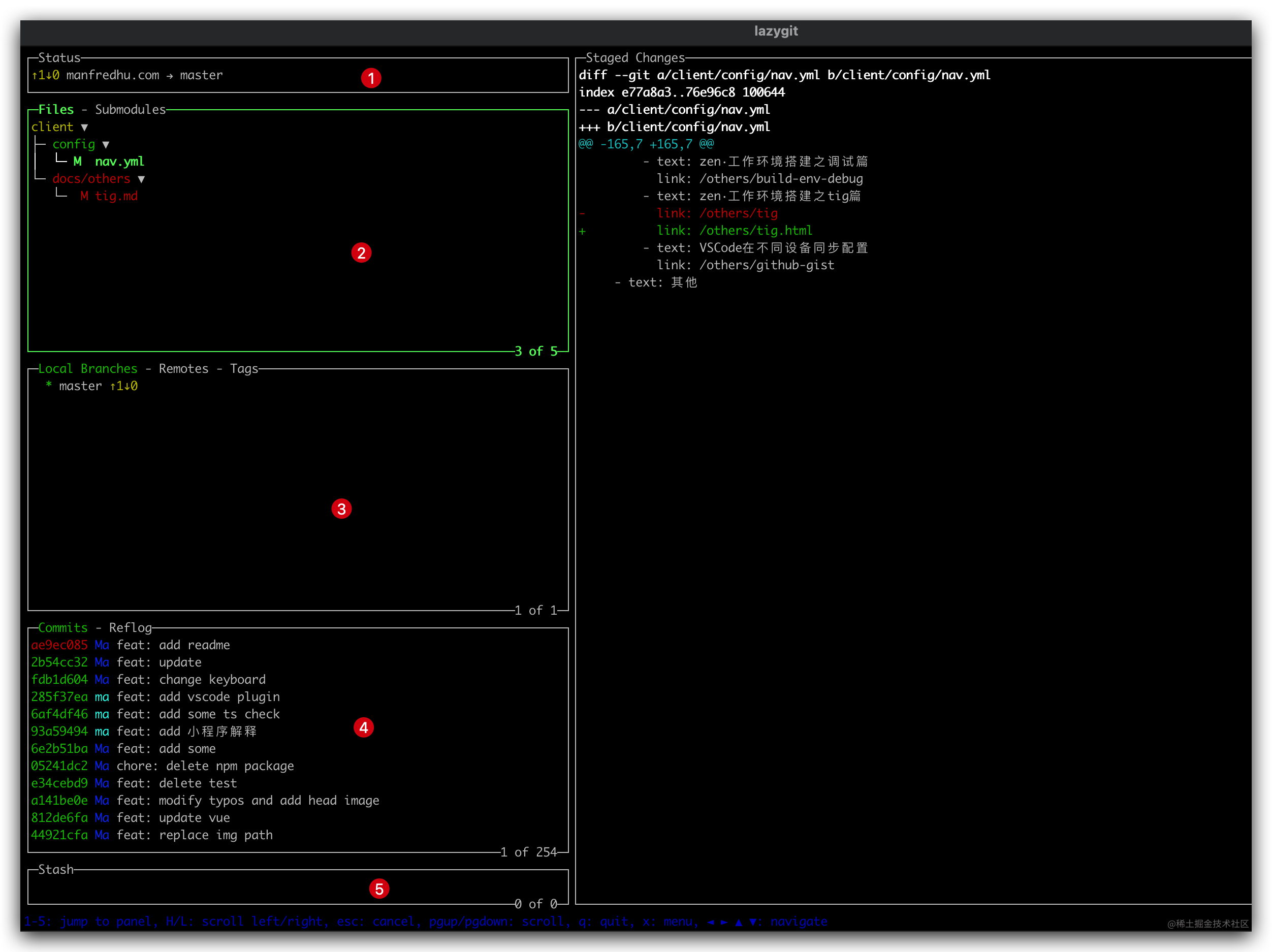Switch to the Submodules tab

pos(130,109)
